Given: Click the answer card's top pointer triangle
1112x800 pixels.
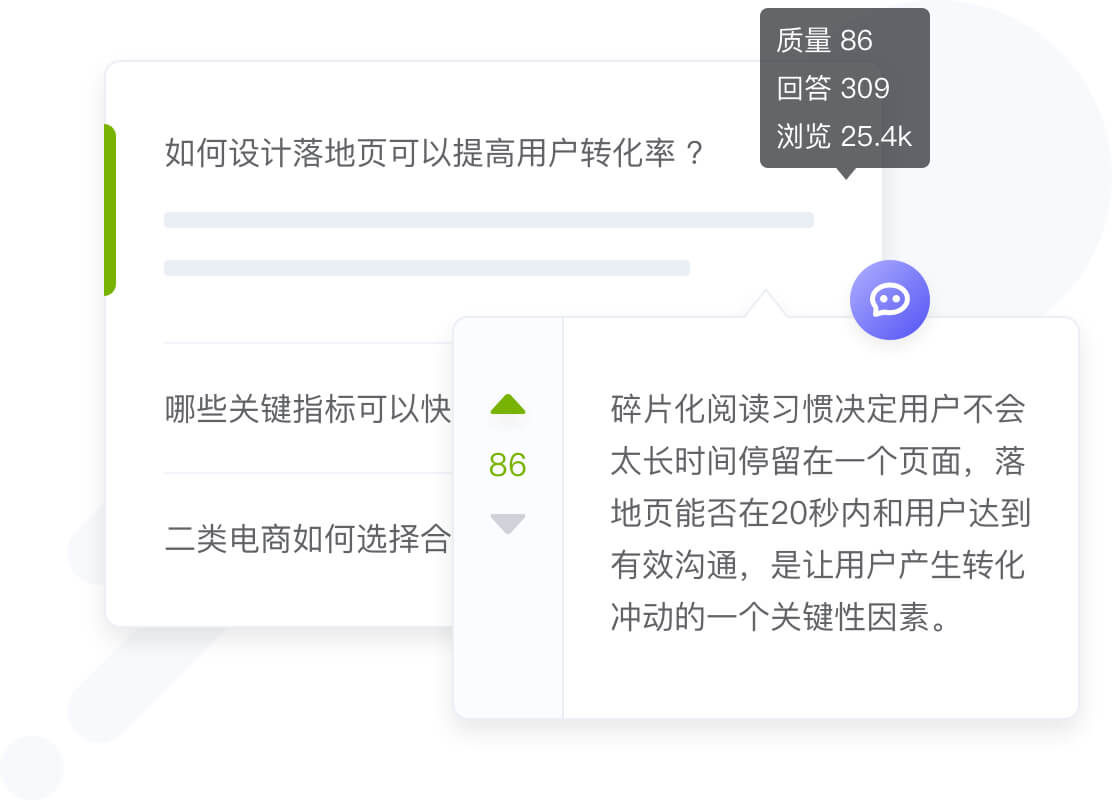Looking at the screenshot, I should tap(765, 304).
